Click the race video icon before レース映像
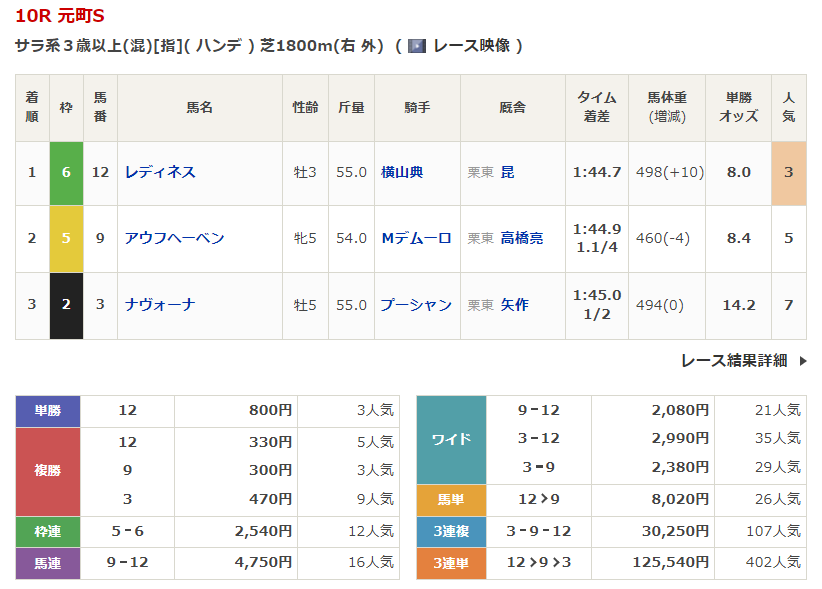 [417, 46]
